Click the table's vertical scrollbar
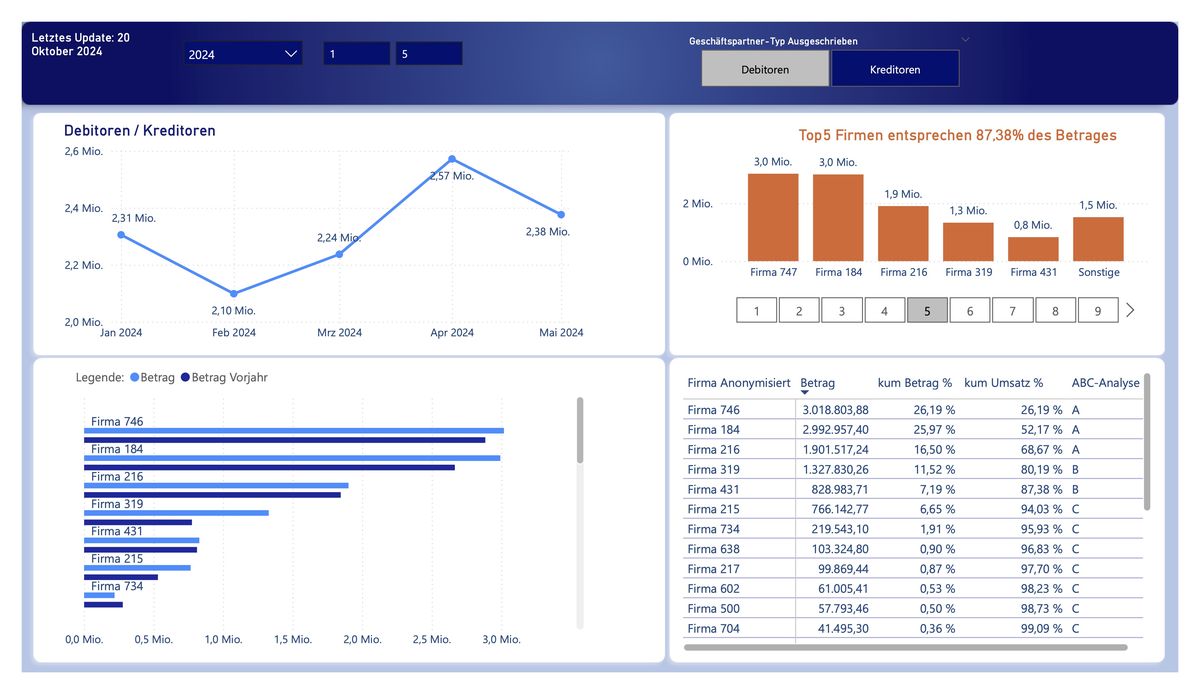This screenshot has width=1200, height=694. coord(1147,442)
